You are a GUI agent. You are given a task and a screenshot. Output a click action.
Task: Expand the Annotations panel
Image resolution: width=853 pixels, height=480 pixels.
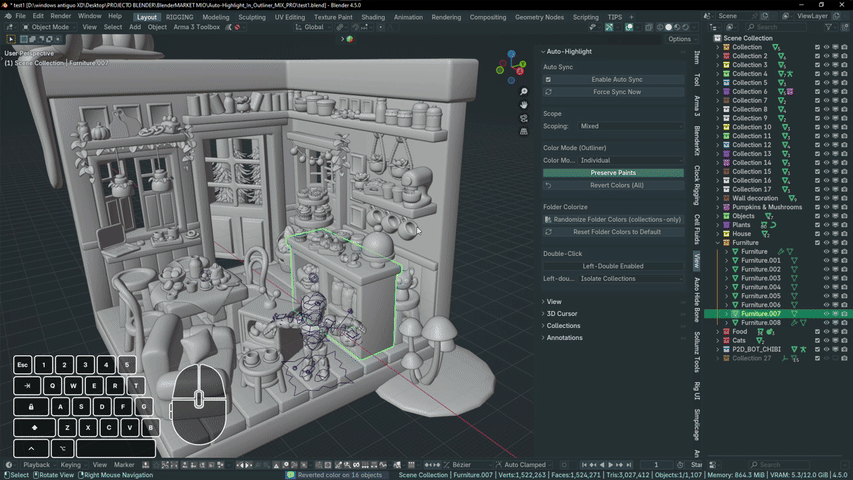[x=564, y=338]
